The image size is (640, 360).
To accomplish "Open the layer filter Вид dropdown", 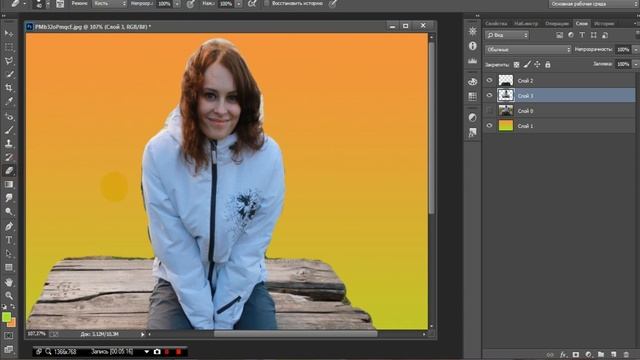I will pyautogui.click(x=507, y=35).
